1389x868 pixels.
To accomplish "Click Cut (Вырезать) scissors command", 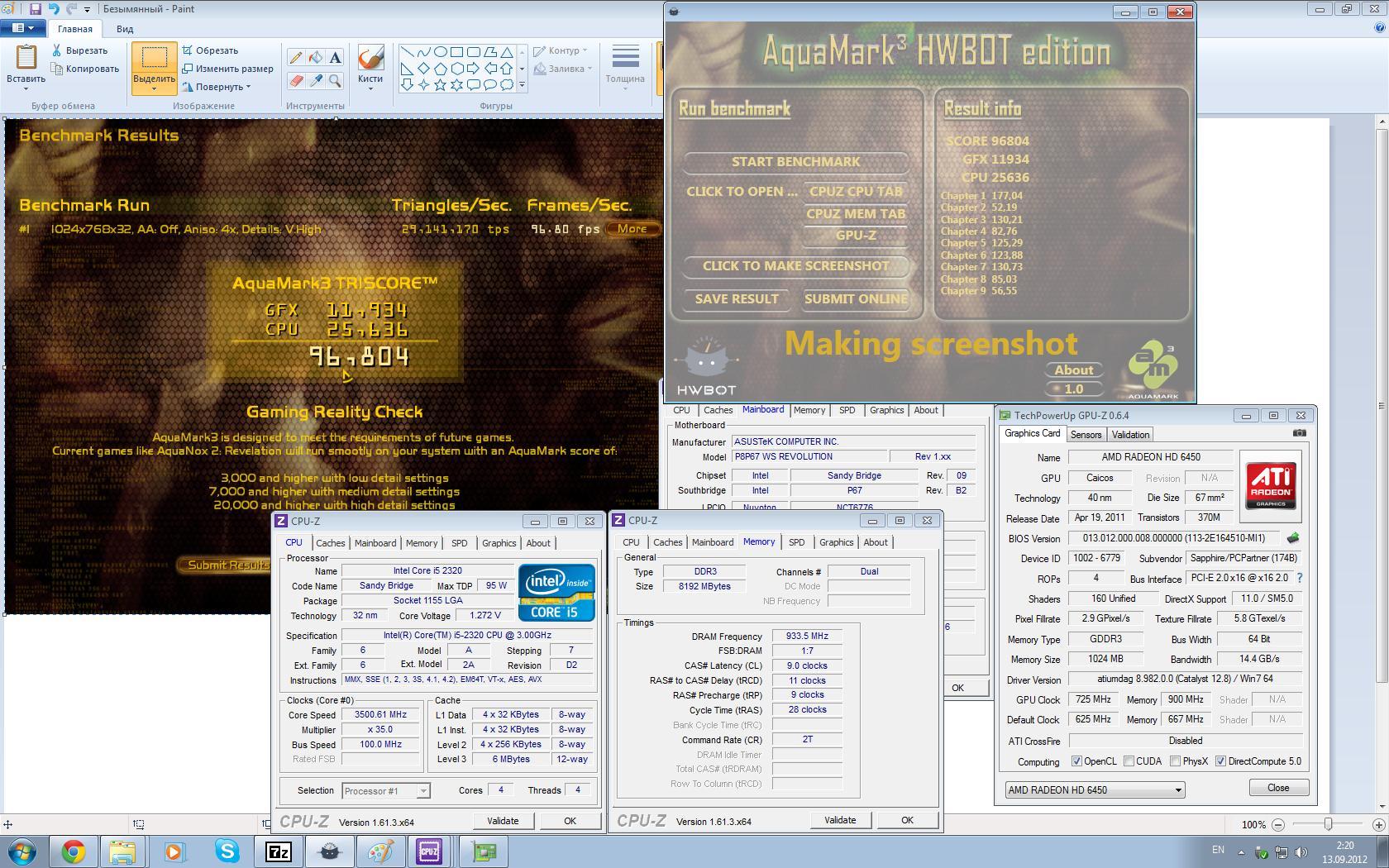I will [x=79, y=50].
